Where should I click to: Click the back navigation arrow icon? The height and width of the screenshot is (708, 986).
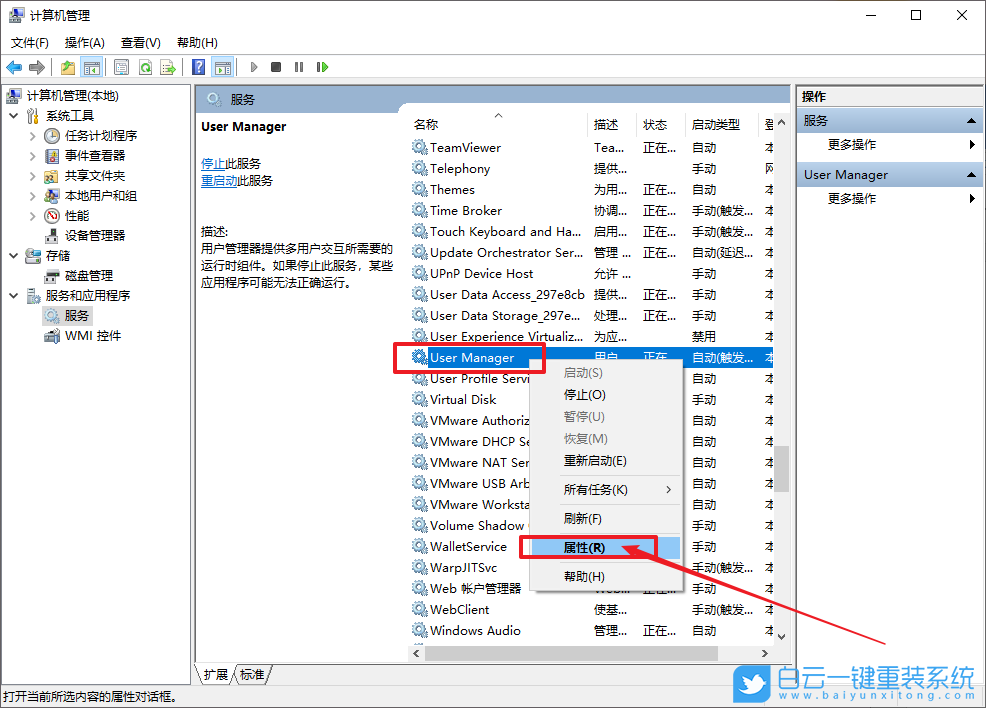pyautogui.click(x=14, y=67)
